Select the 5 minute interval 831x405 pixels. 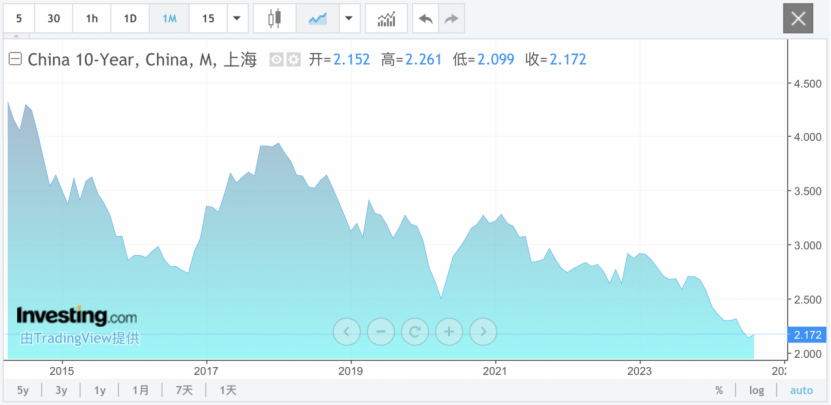coord(19,19)
